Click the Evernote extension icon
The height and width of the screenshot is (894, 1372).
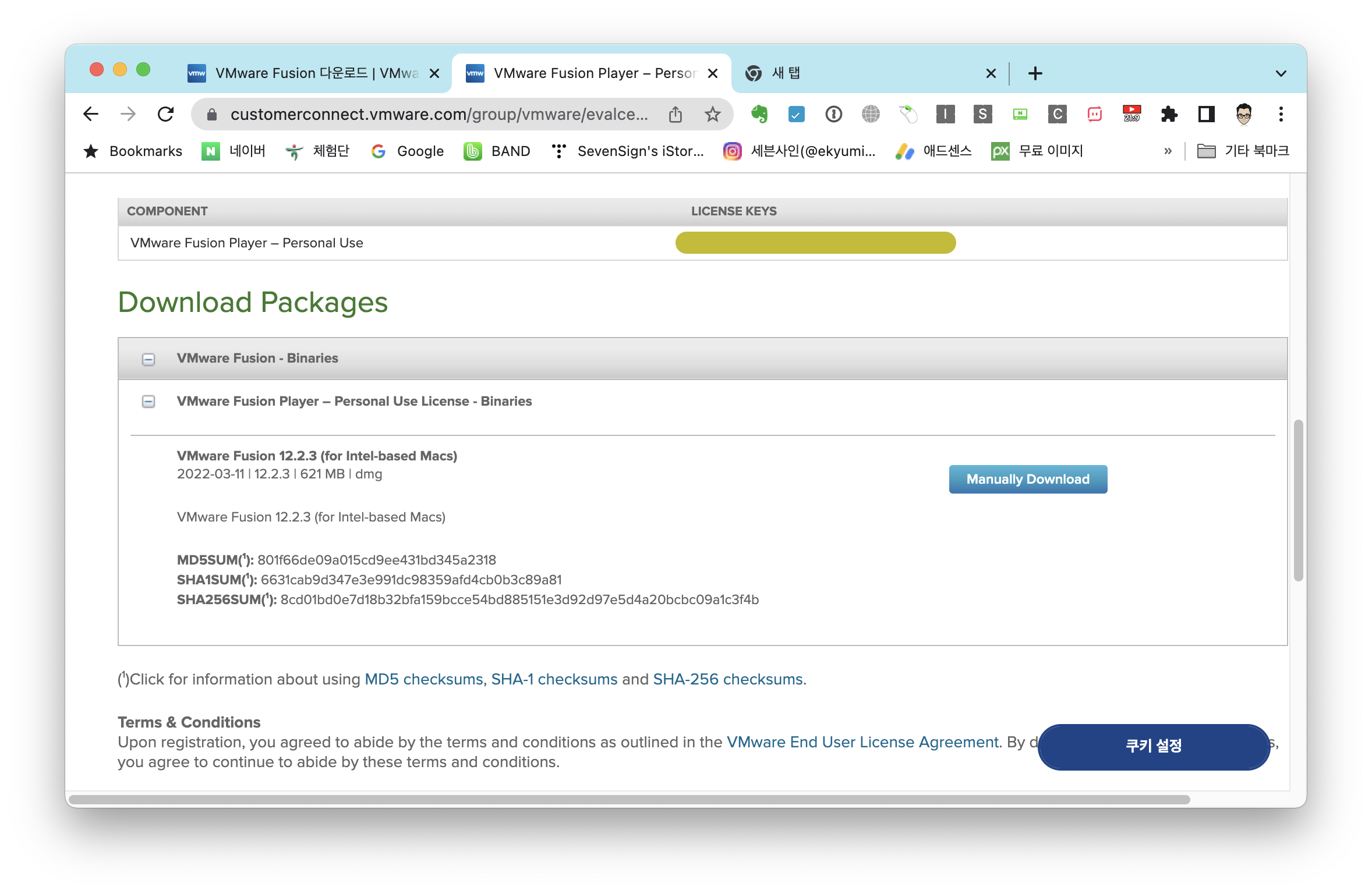(x=759, y=114)
